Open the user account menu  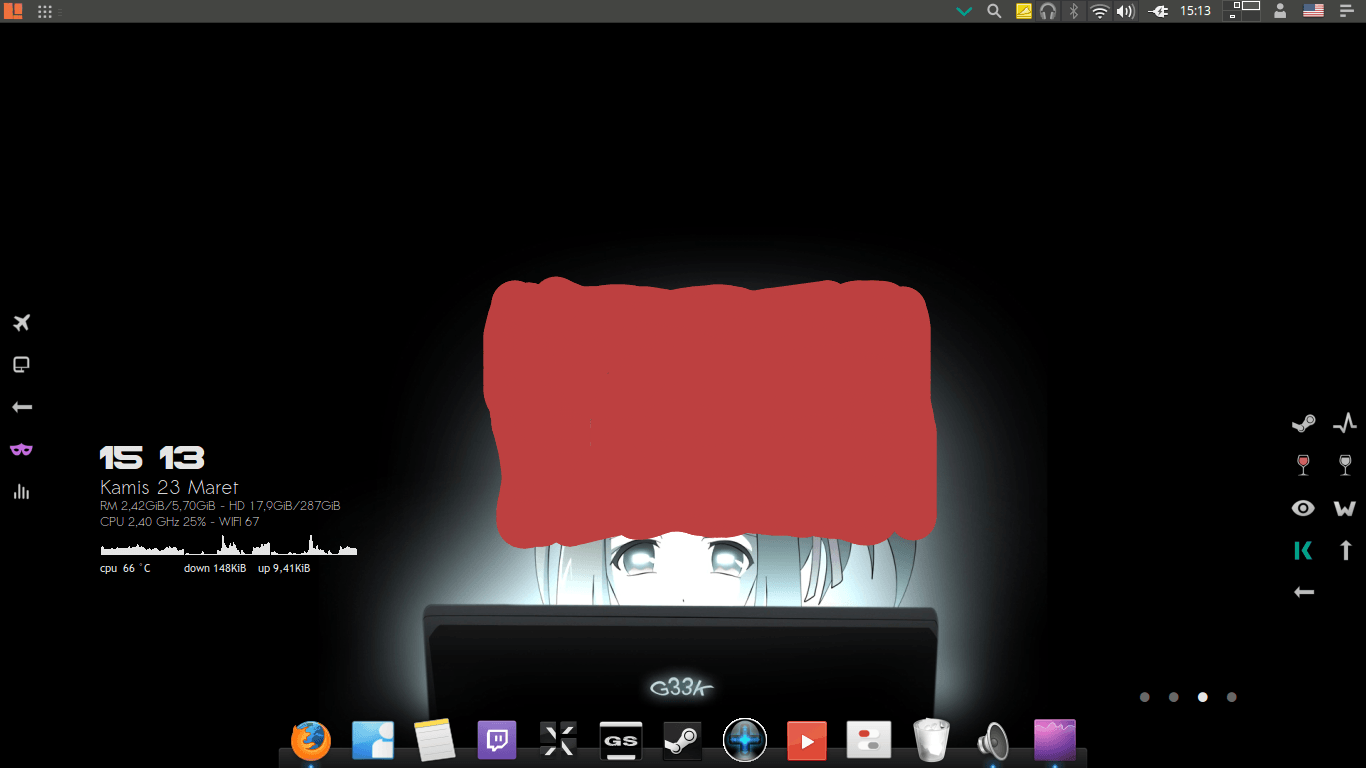click(x=1280, y=11)
